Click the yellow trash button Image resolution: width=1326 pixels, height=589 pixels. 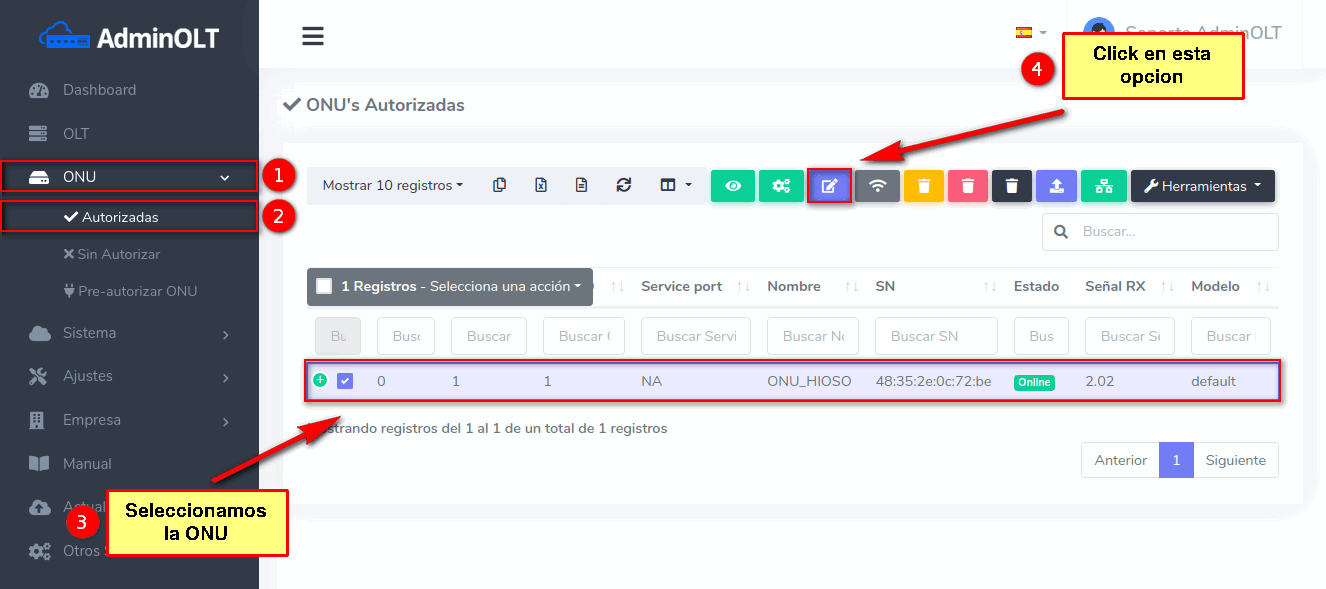point(924,186)
